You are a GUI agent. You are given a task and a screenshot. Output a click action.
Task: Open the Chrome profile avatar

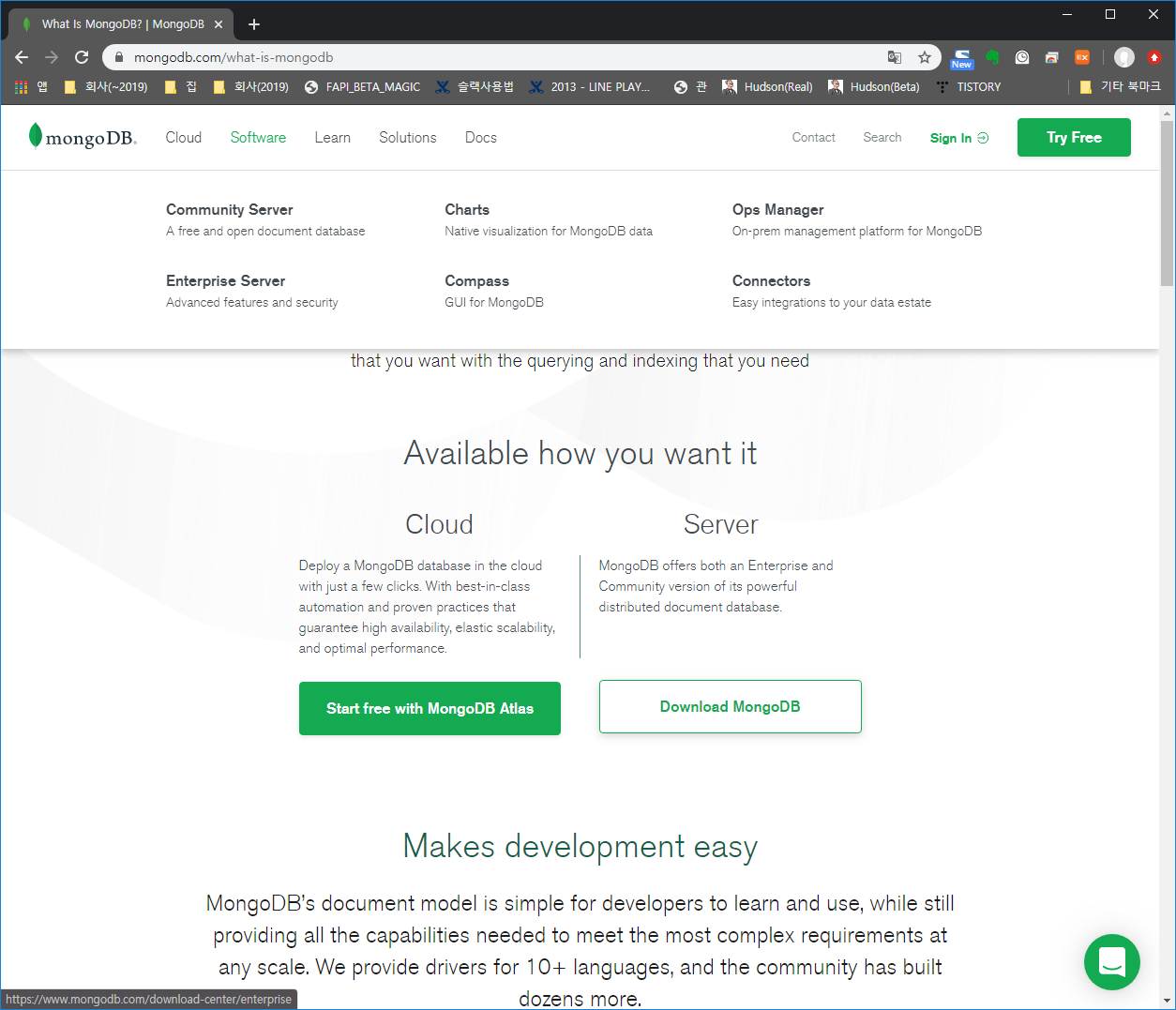coord(1124,57)
